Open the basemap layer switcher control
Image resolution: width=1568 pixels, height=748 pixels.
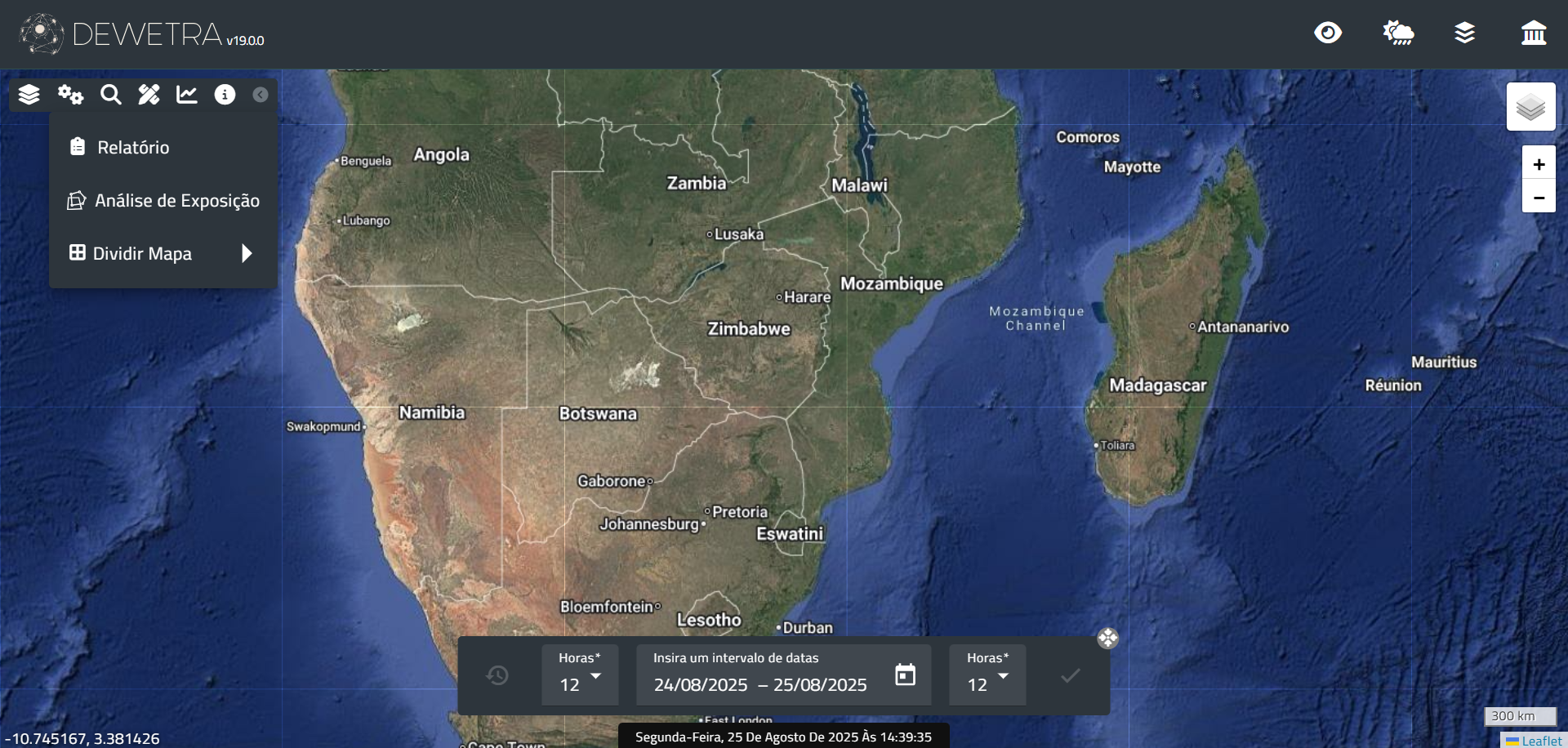[1530, 107]
